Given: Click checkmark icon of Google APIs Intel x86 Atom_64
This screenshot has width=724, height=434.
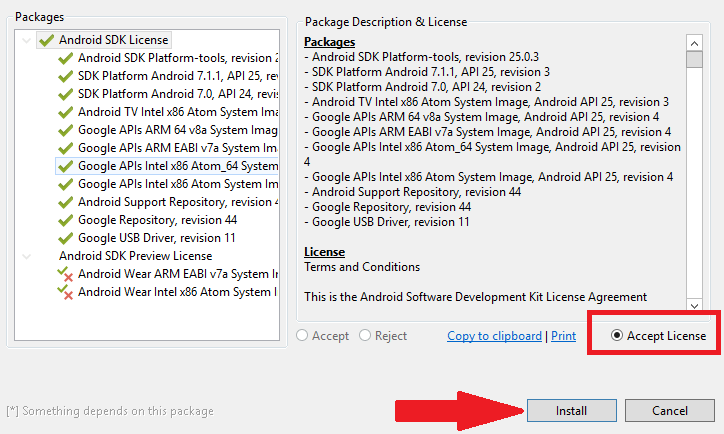Looking at the screenshot, I should coord(66,166).
